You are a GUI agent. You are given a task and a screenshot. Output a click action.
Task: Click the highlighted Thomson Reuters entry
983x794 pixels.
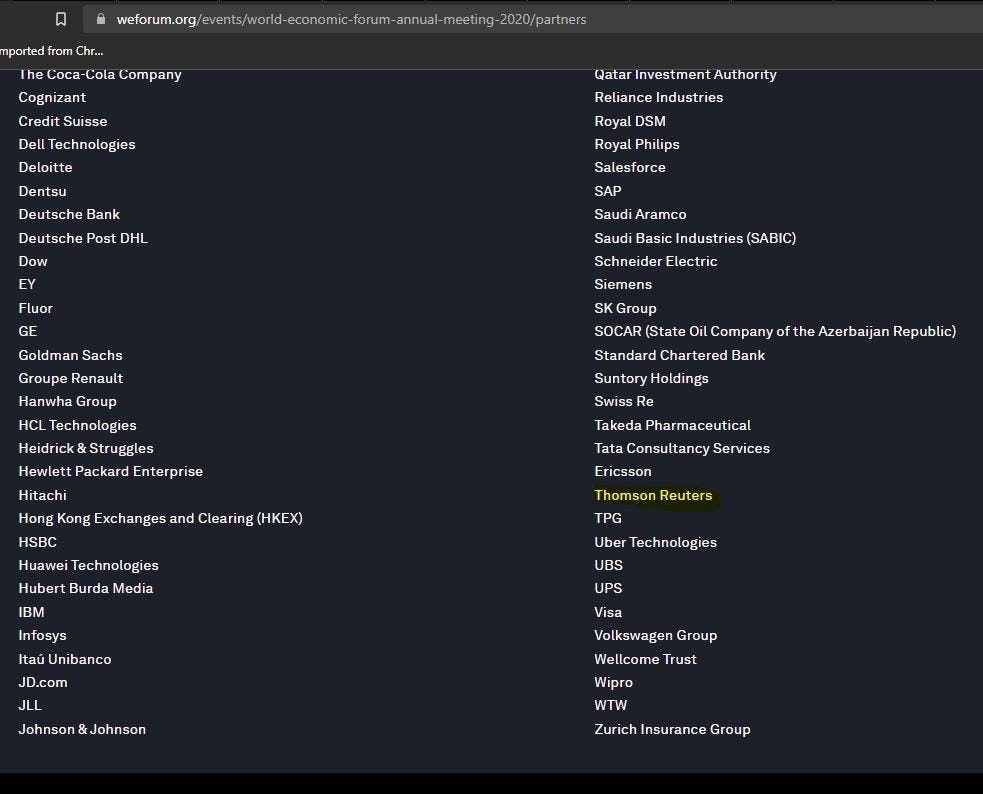(653, 495)
